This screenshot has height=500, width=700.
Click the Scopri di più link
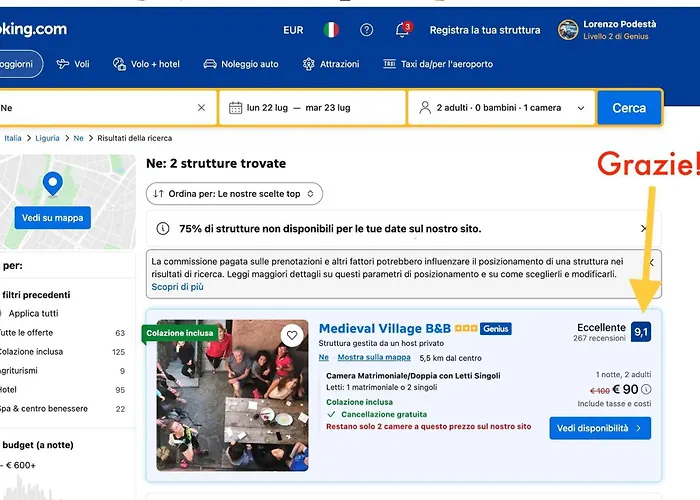click(177, 287)
